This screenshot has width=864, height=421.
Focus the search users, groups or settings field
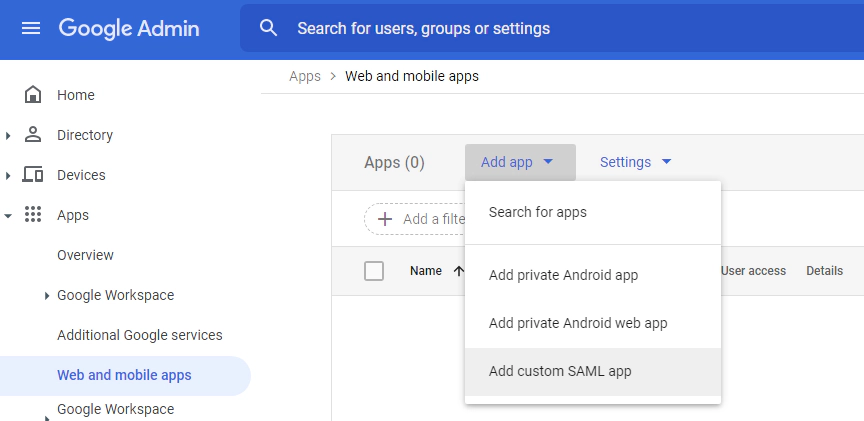pyautogui.click(x=551, y=28)
